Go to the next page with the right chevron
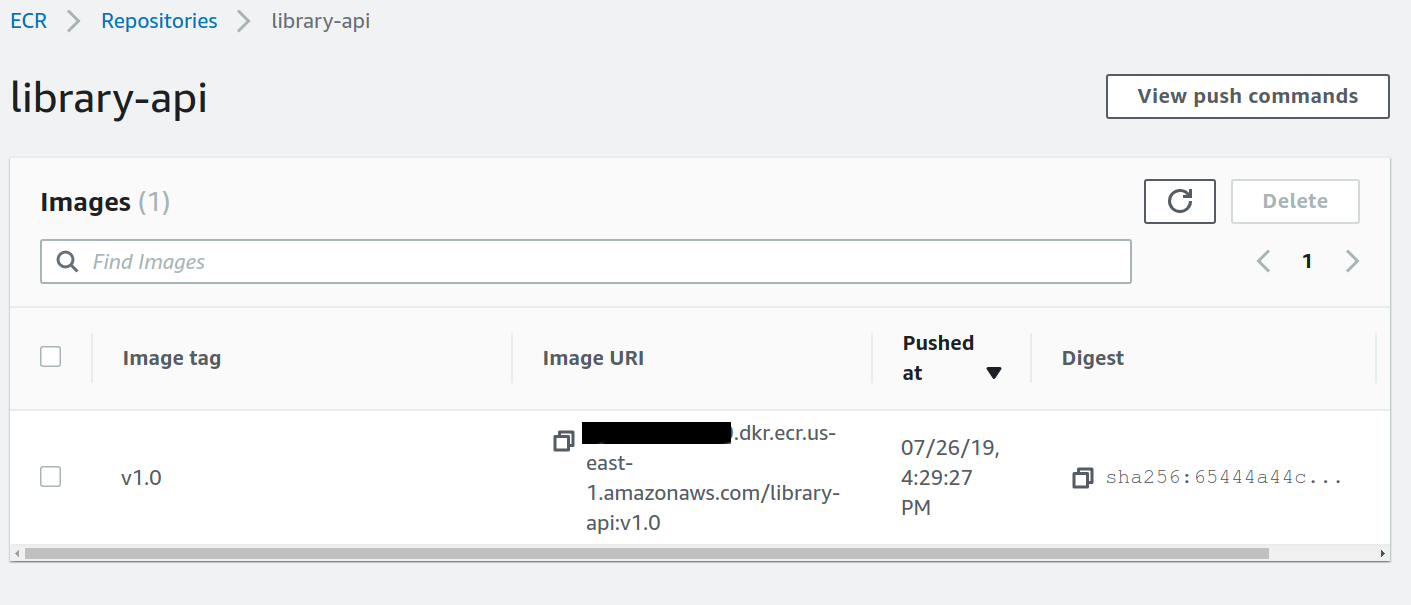This screenshot has height=605, width=1411. click(1352, 261)
